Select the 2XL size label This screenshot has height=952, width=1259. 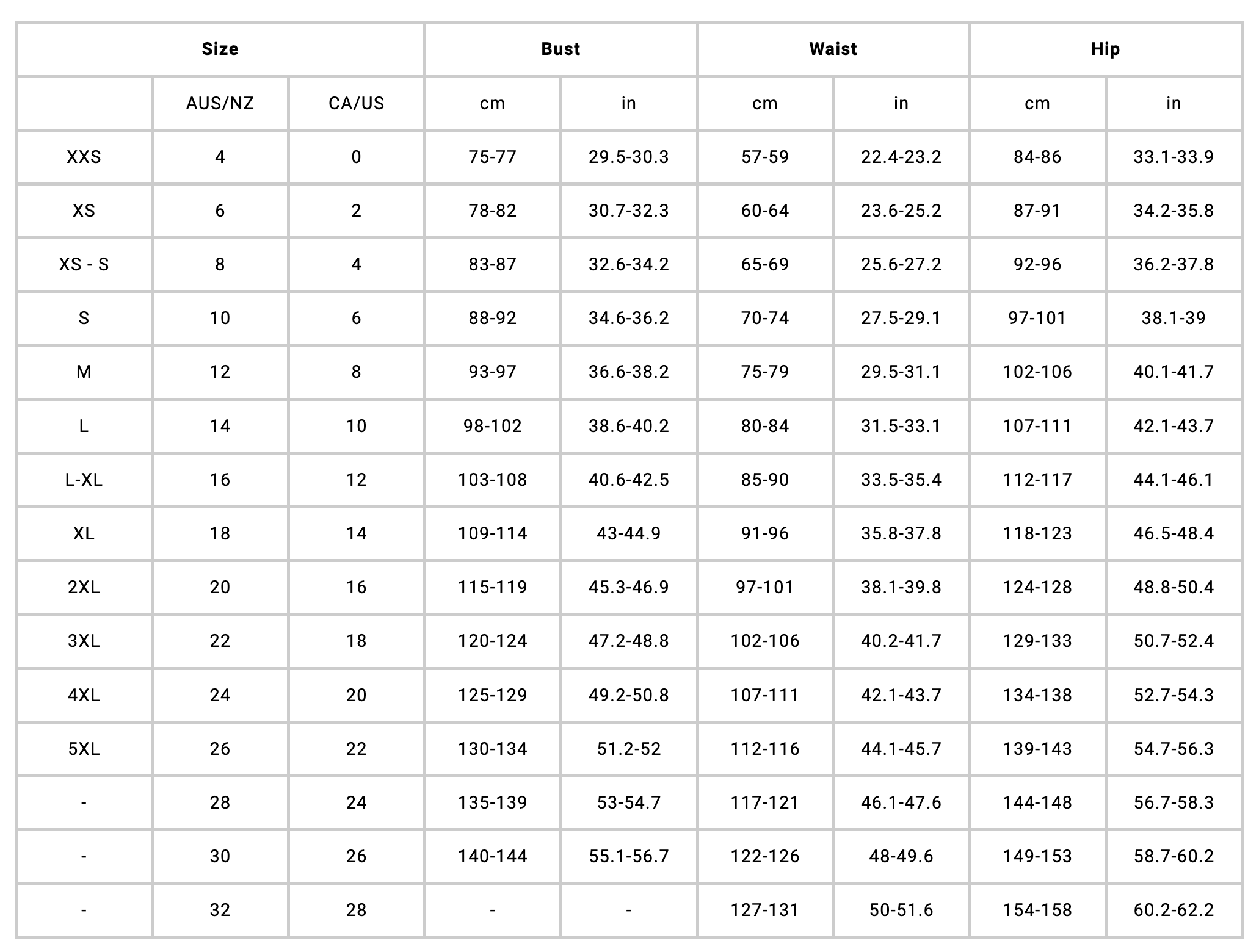coord(84,587)
